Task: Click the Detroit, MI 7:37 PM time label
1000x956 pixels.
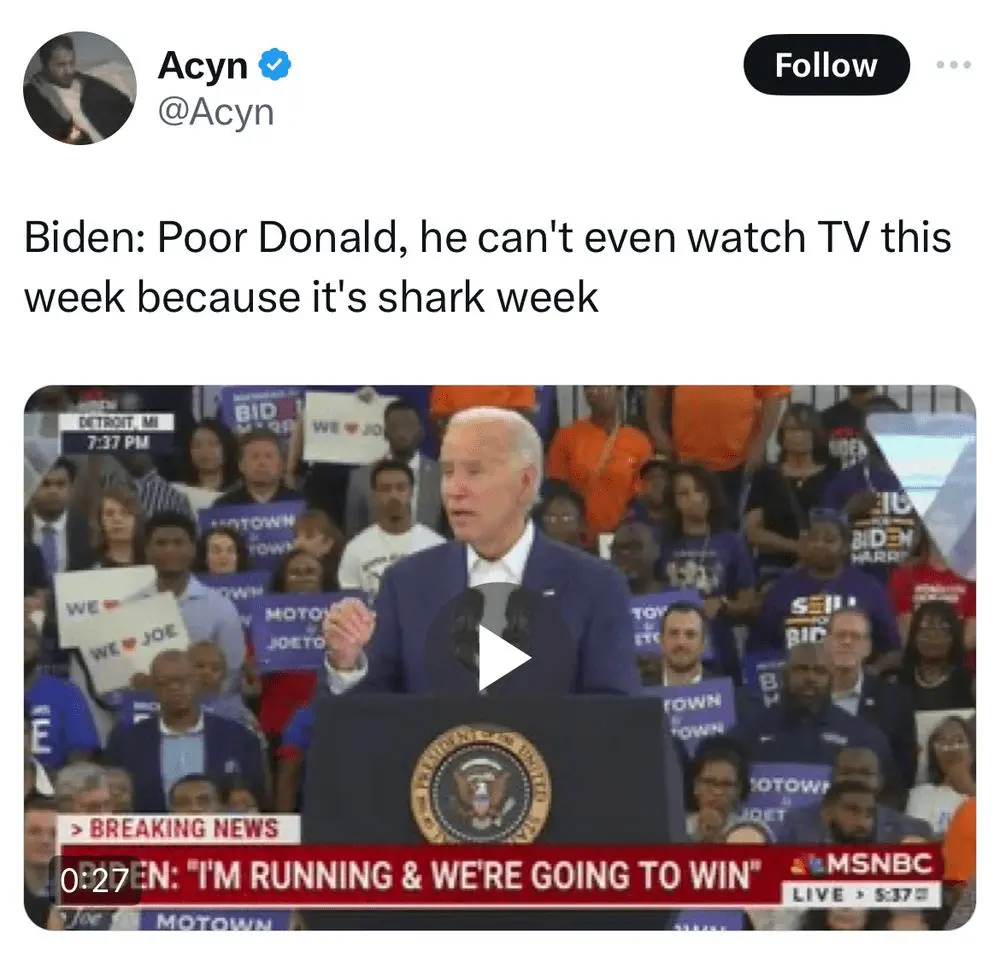Action: click(117, 432)
